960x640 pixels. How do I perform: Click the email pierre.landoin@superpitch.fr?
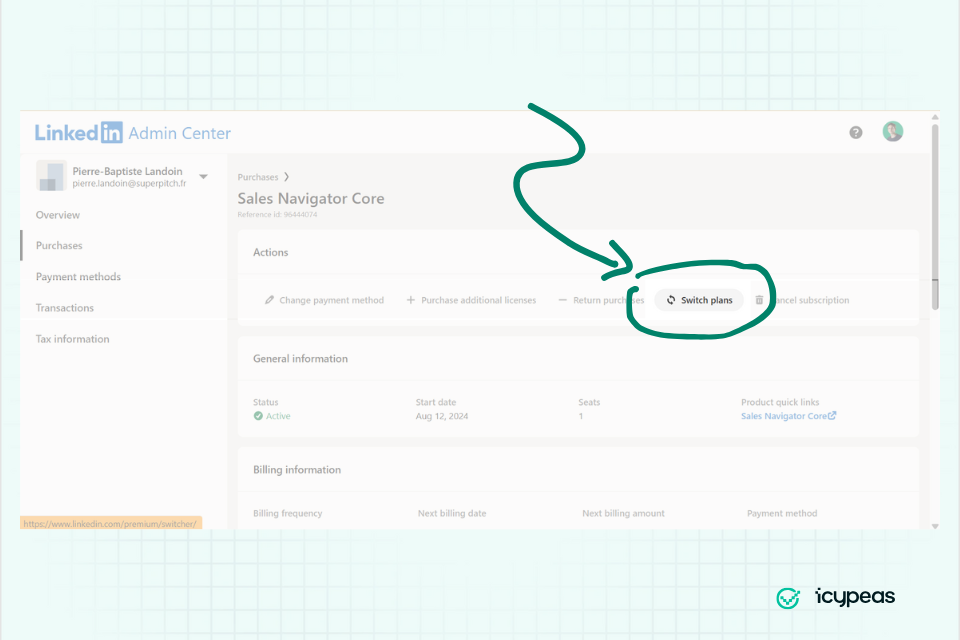pos(129,183)
